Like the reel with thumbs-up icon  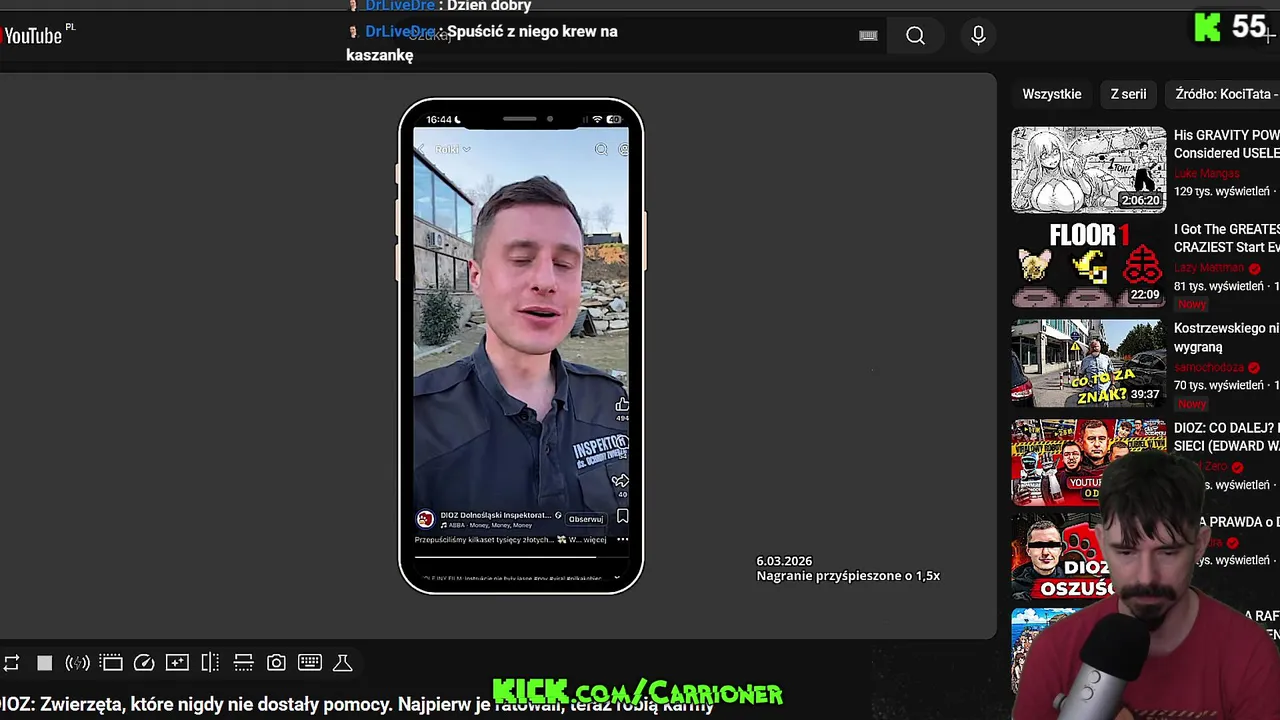click(x=621, y=405)
